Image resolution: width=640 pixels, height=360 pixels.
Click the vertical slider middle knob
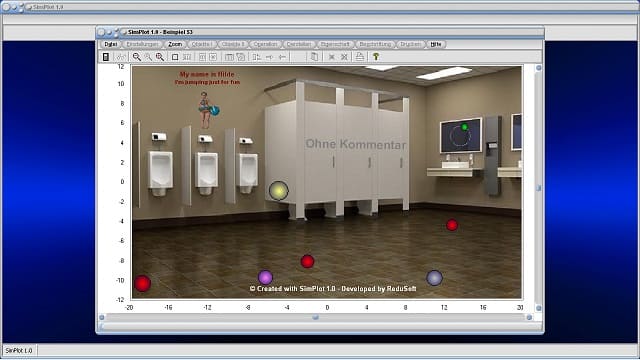(x=539, y=188)
